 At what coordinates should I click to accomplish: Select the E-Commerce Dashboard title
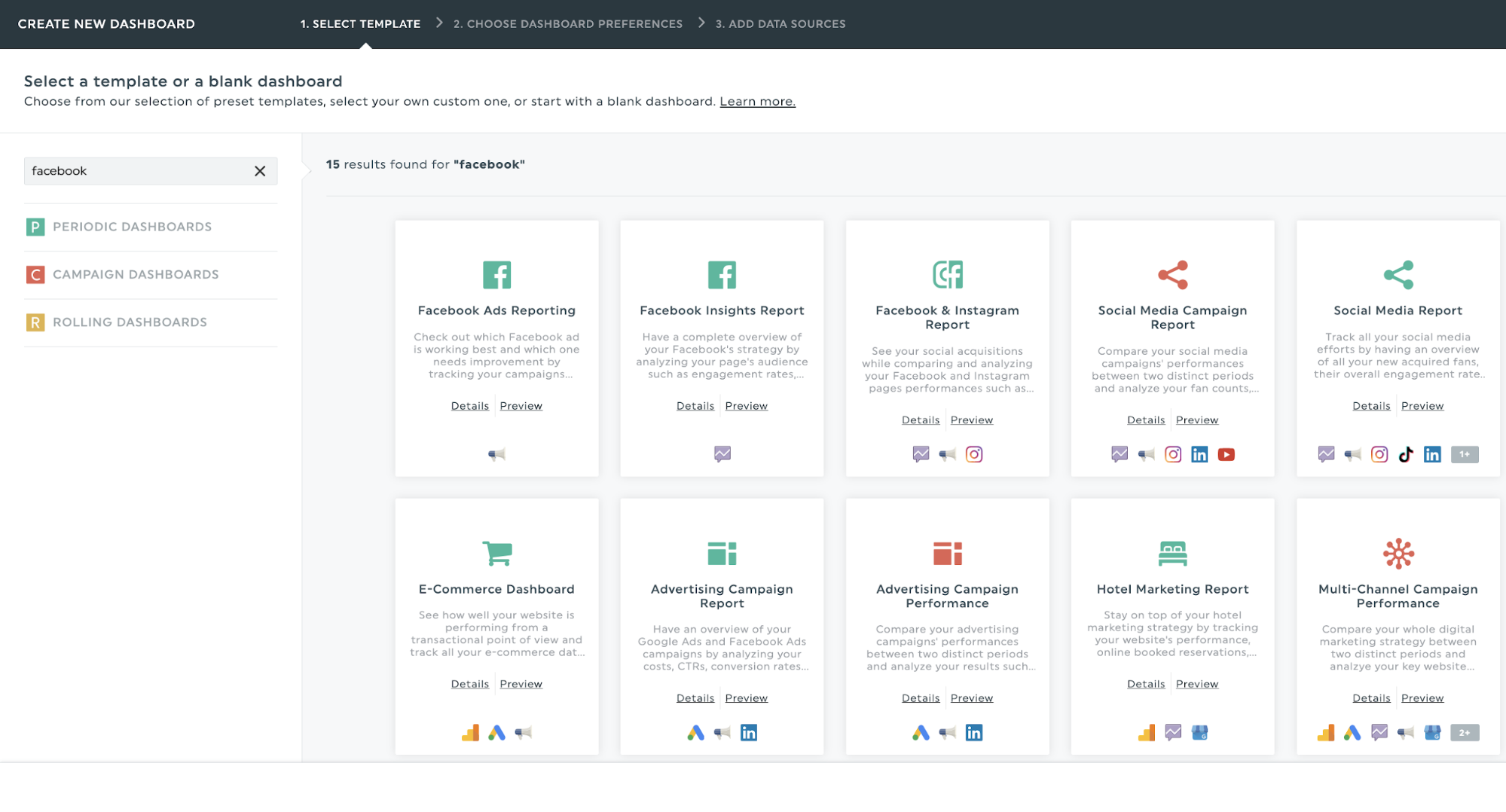click(496, 589)
